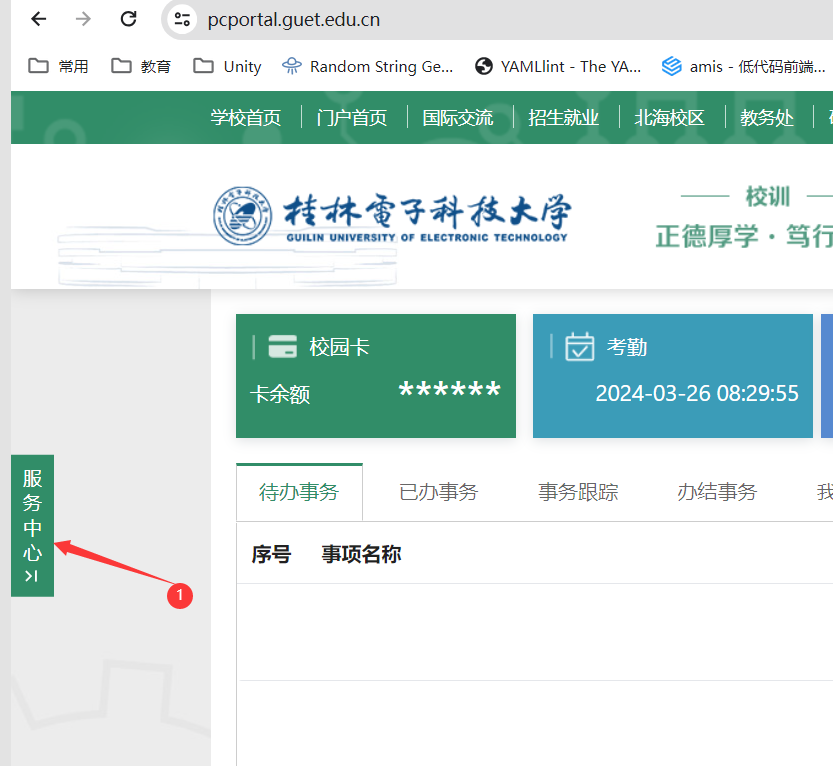This screenshot has width=833, height=766.
Task: Click the browser back arrow
Action: 38,19
